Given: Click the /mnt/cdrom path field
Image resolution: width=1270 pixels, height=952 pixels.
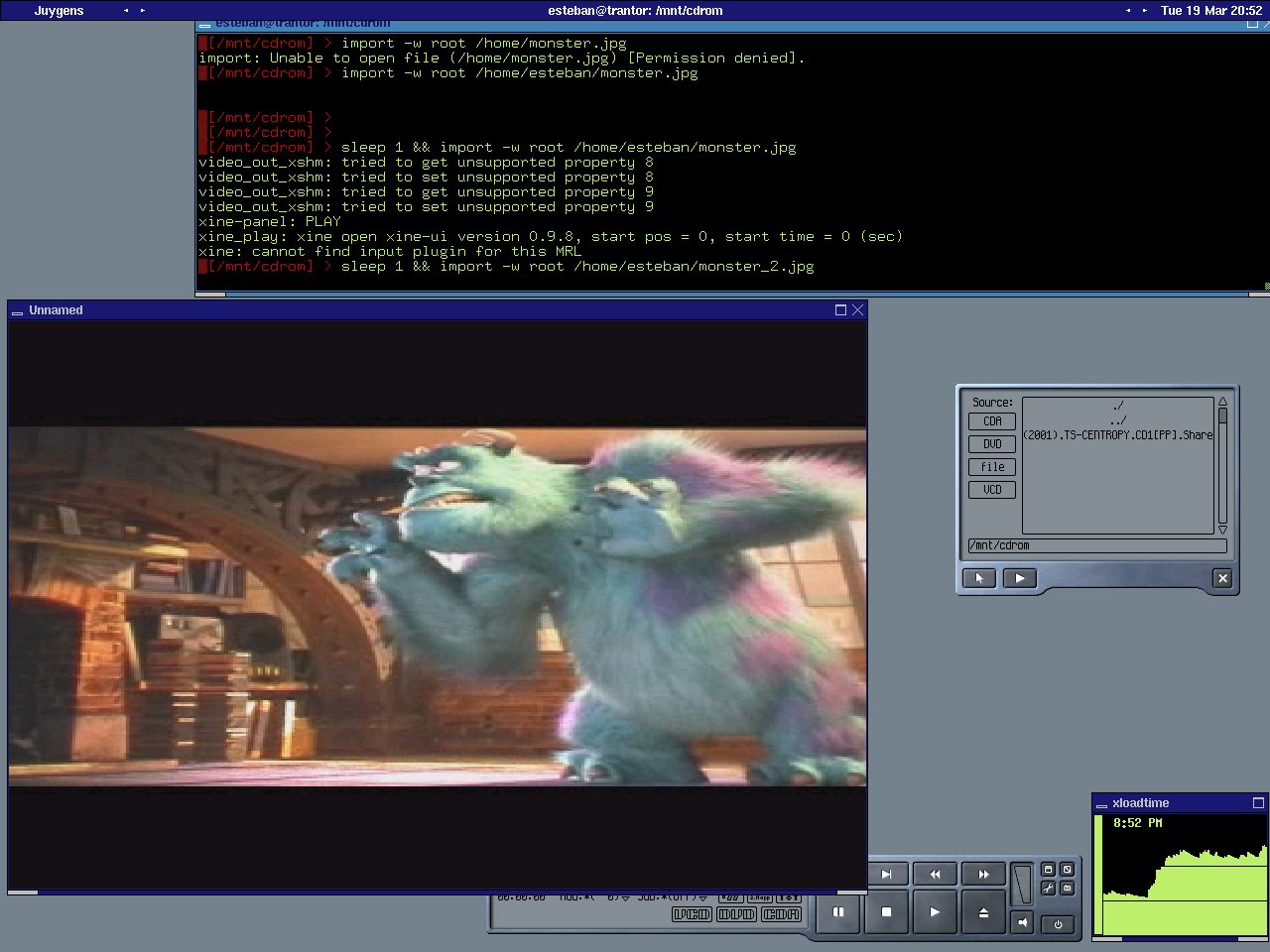Looking at the screenshot, I should pos(1096,545).
